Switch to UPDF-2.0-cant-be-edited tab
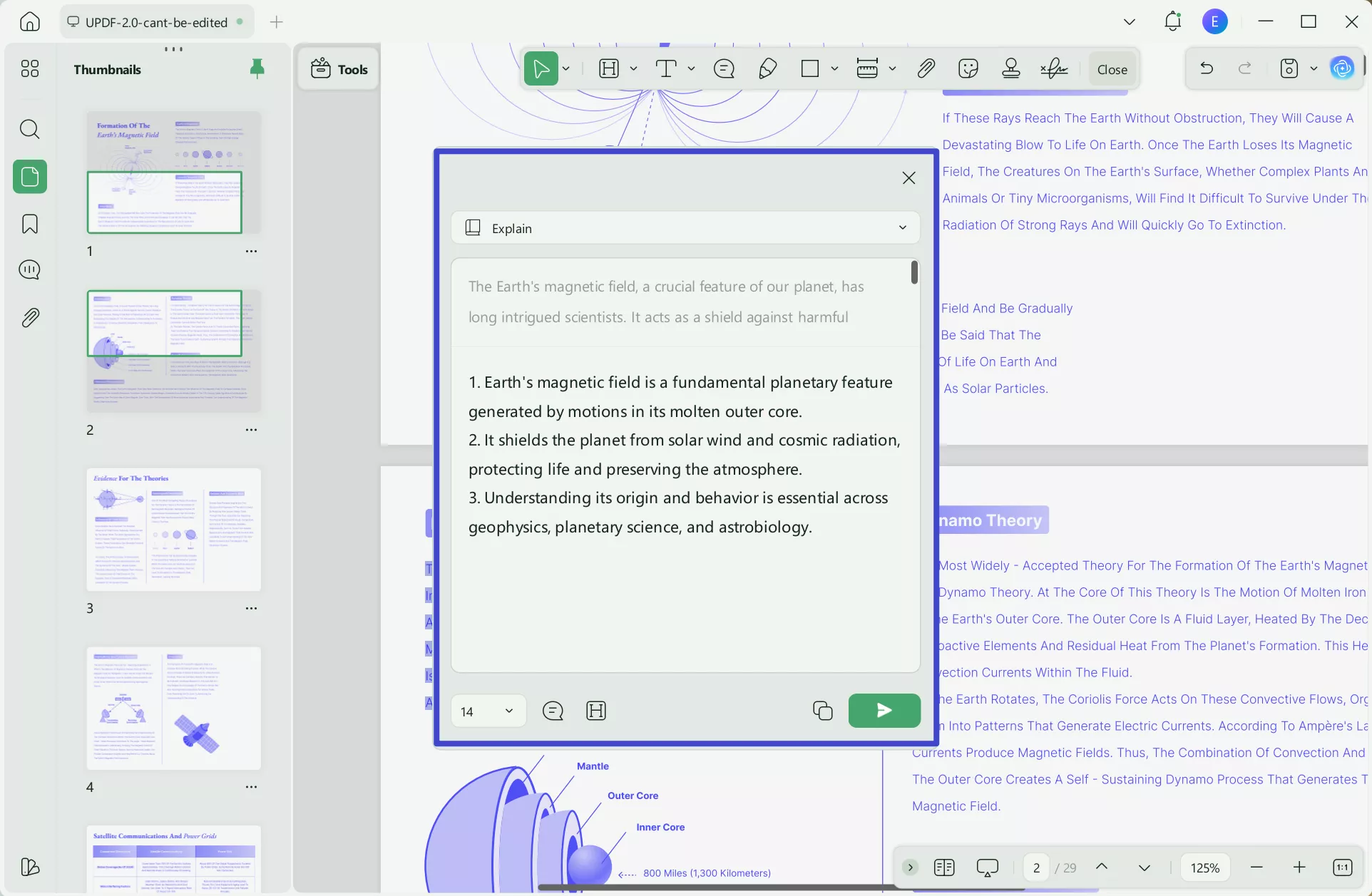The height and width of the screenshot is (896, 1372). [x=156, y=22]
